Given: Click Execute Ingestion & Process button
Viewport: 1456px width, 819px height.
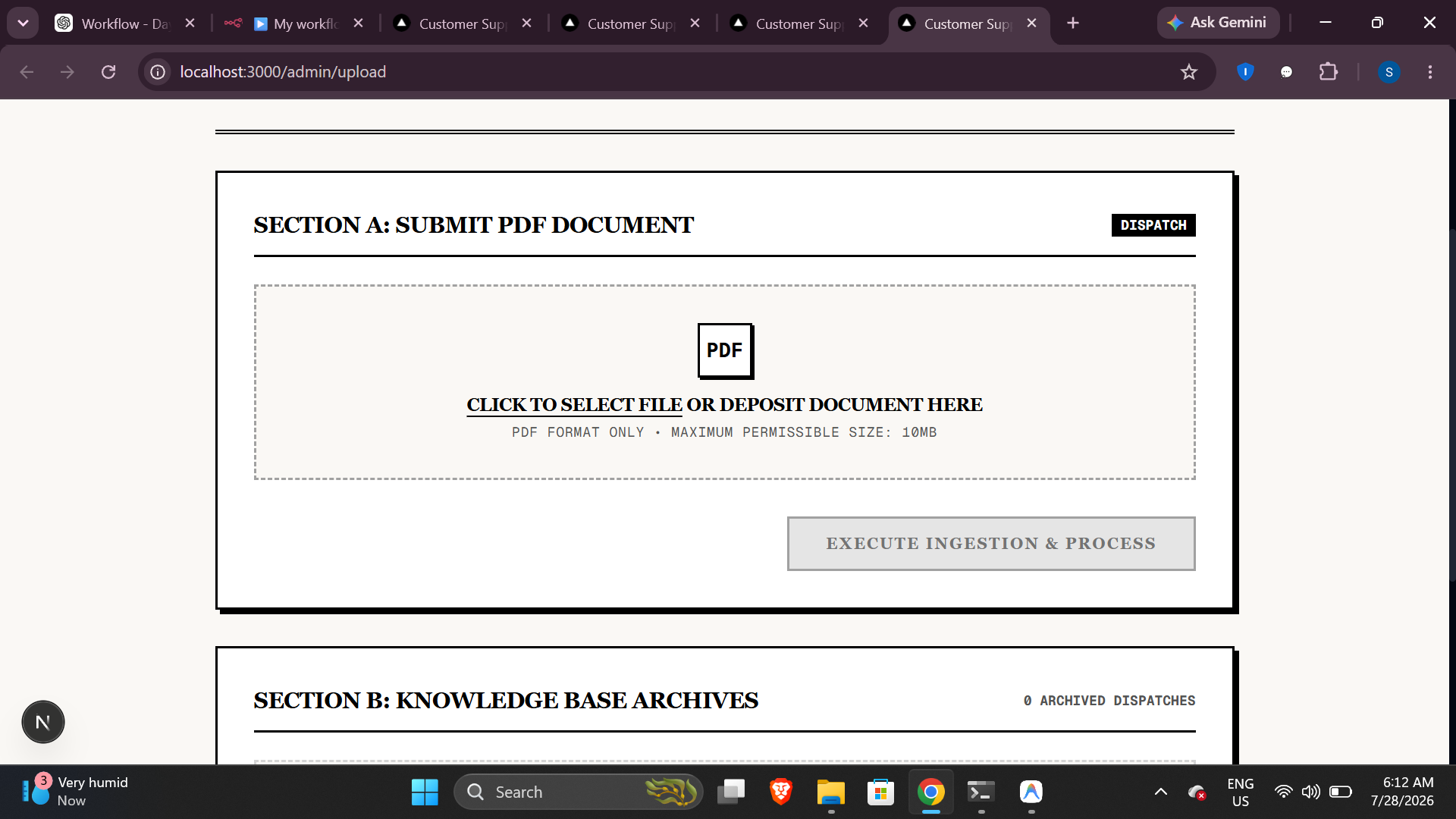Looking at the screenshot, I should [x=991, y=544].
